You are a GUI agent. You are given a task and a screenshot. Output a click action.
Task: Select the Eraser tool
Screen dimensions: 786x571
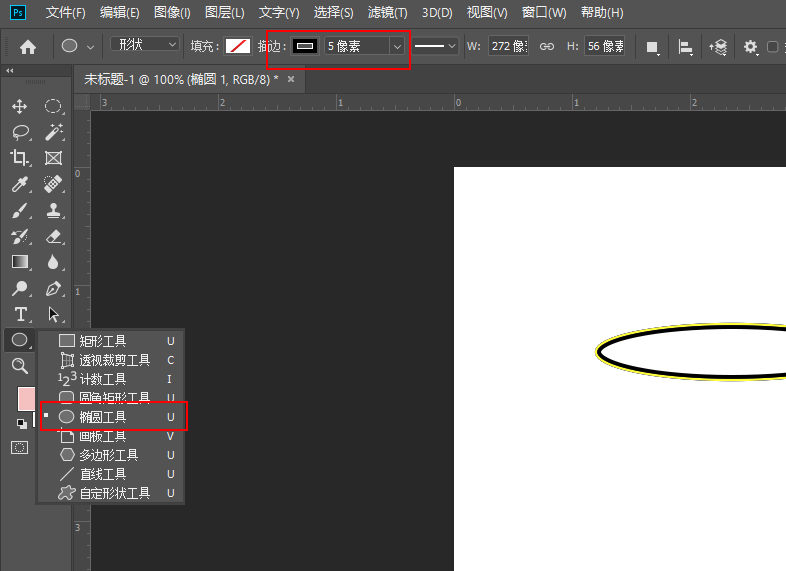point(53,236)
